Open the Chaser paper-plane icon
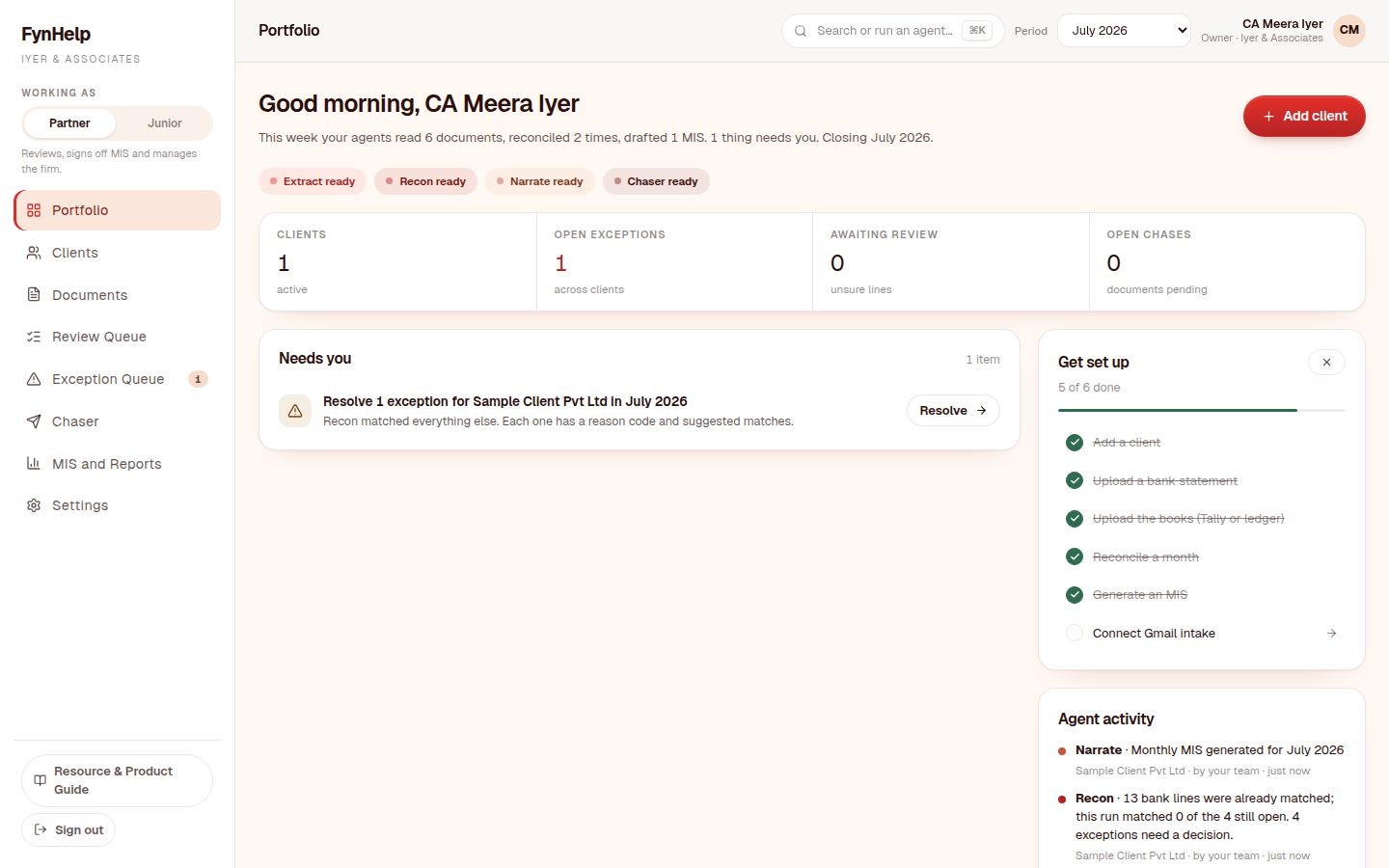Image resolution: width=1389 pixels, height=868 pixels. (34, 421)
